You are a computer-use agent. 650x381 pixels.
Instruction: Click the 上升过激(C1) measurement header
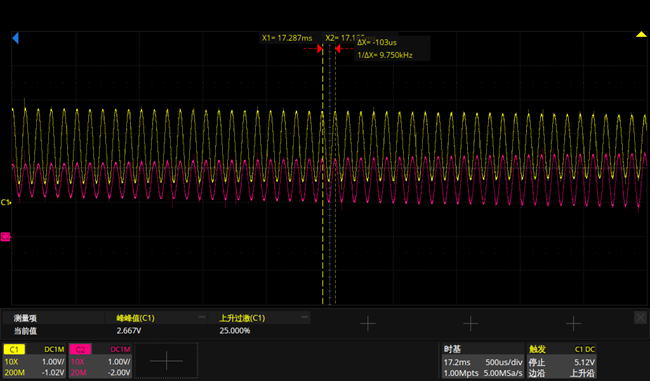(x=242, y=318)
